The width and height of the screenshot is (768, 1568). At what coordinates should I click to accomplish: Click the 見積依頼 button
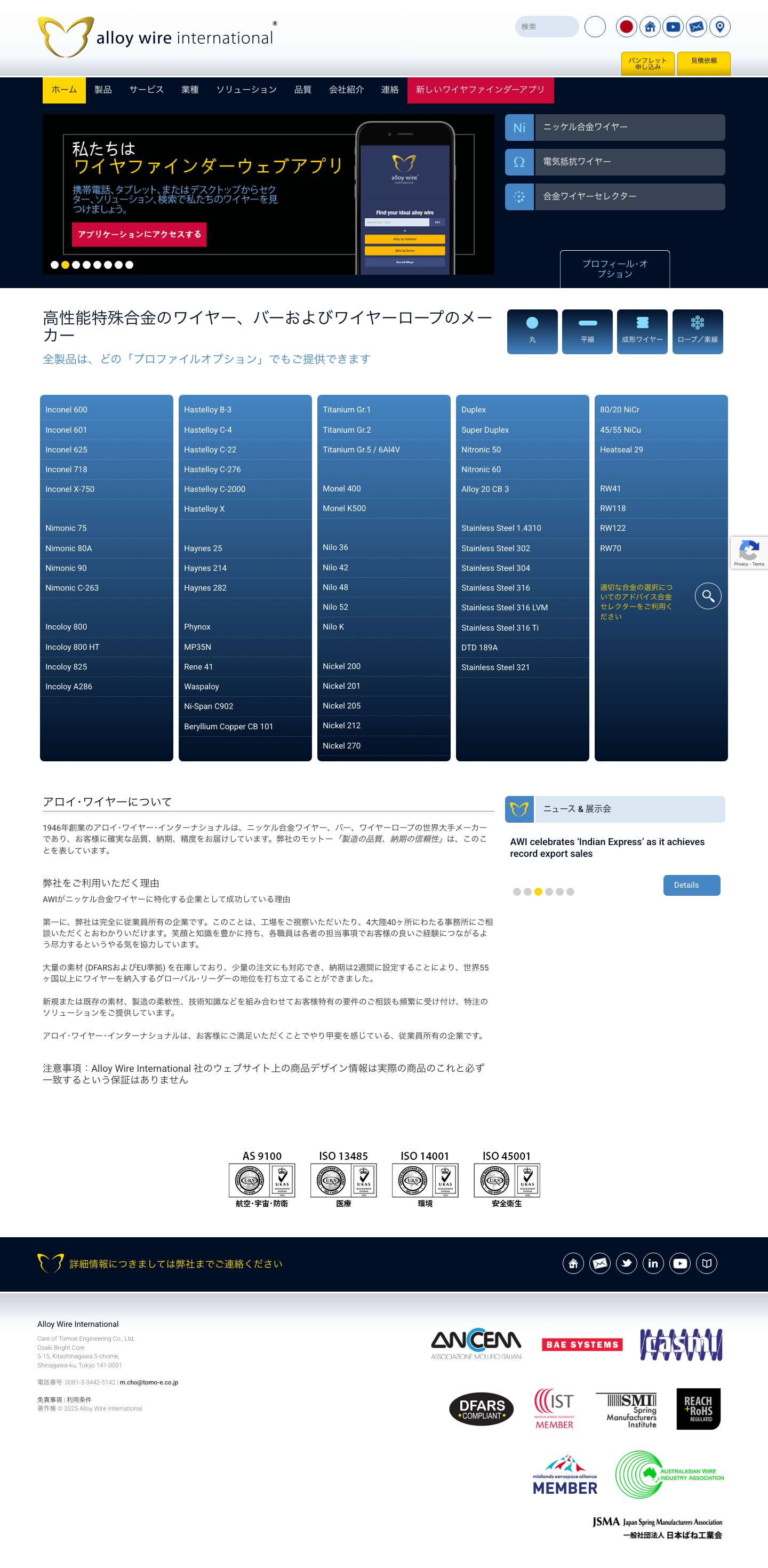tap(703, 63)
